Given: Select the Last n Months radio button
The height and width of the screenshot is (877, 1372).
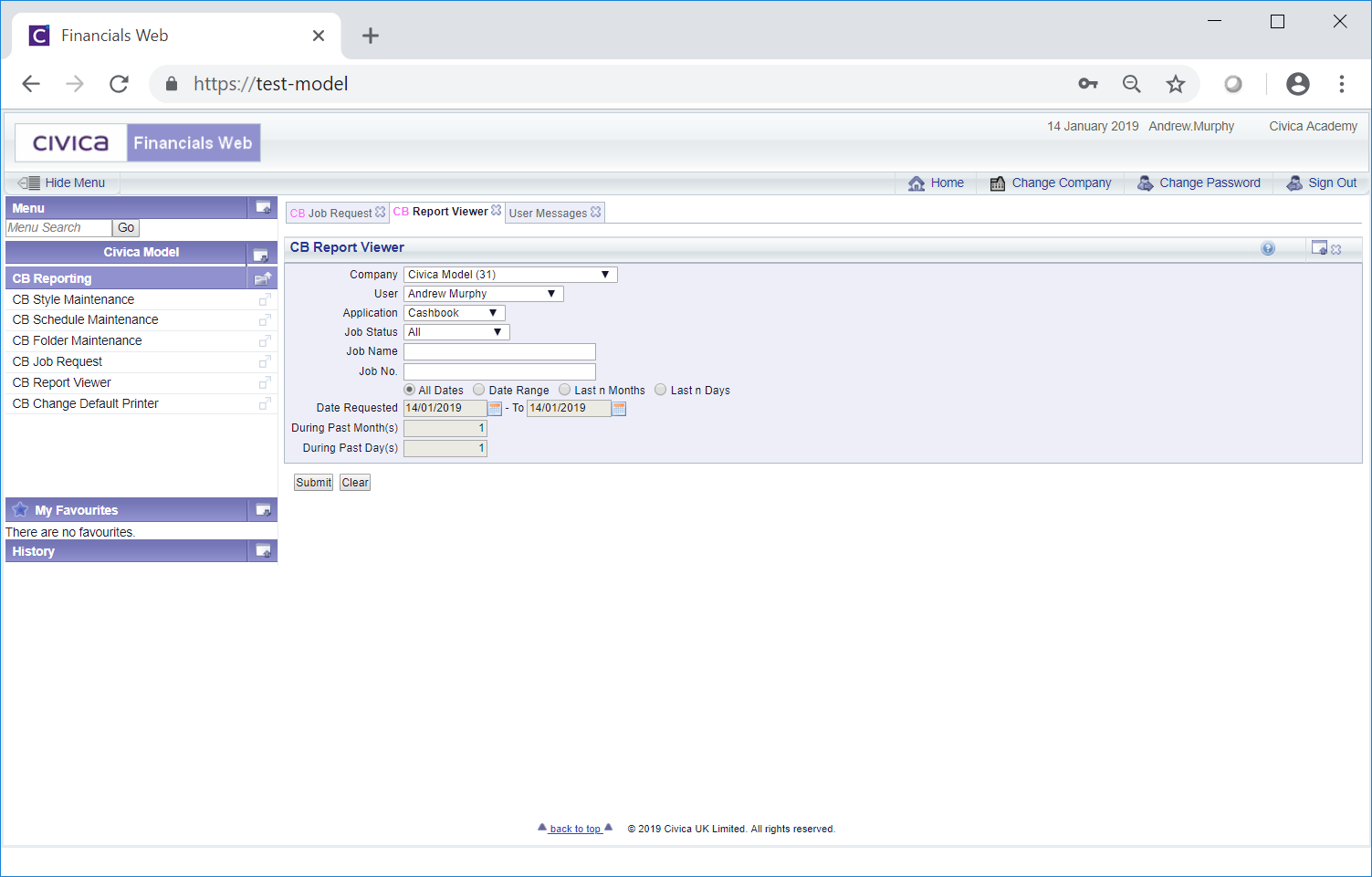Looking at the screenshot, I should pos(564,390).
